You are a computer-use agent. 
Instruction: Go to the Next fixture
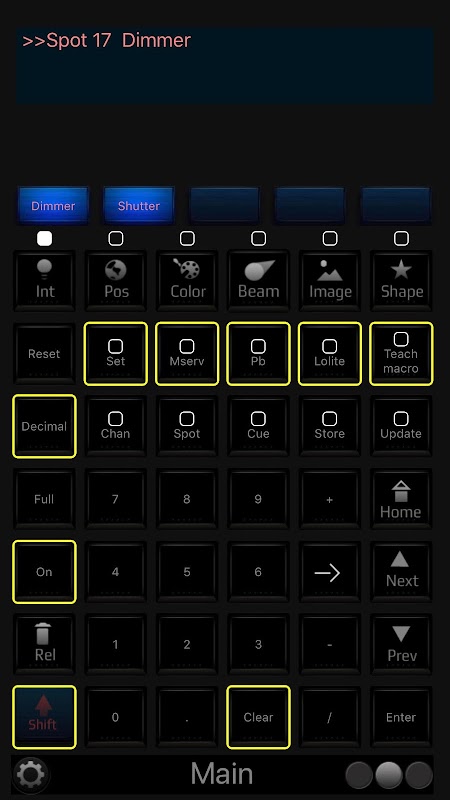click(402, 572)
